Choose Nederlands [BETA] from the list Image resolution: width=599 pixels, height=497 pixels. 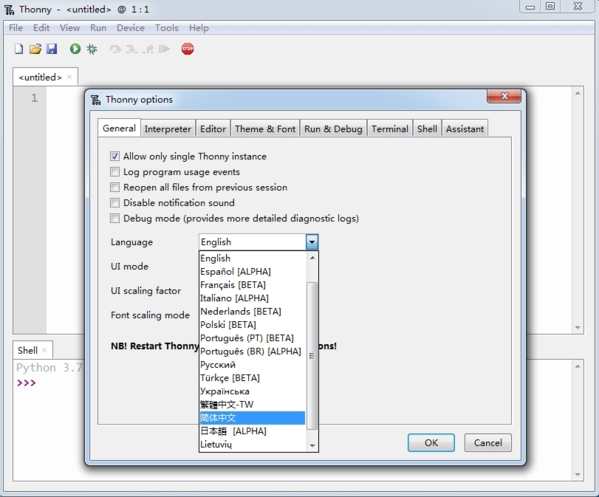pos(253,311)
